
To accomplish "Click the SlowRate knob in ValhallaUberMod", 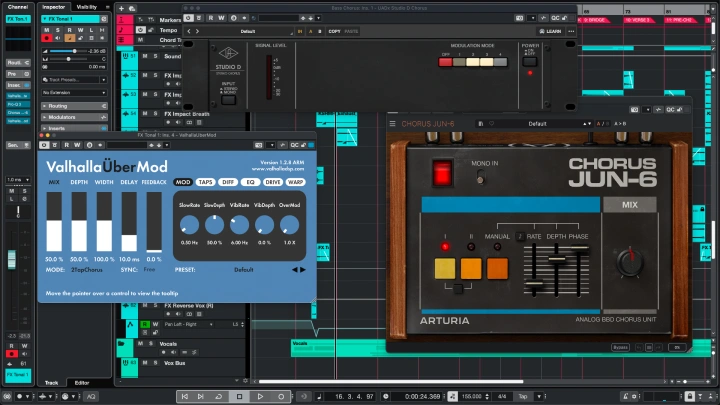I will click(189, 225).
